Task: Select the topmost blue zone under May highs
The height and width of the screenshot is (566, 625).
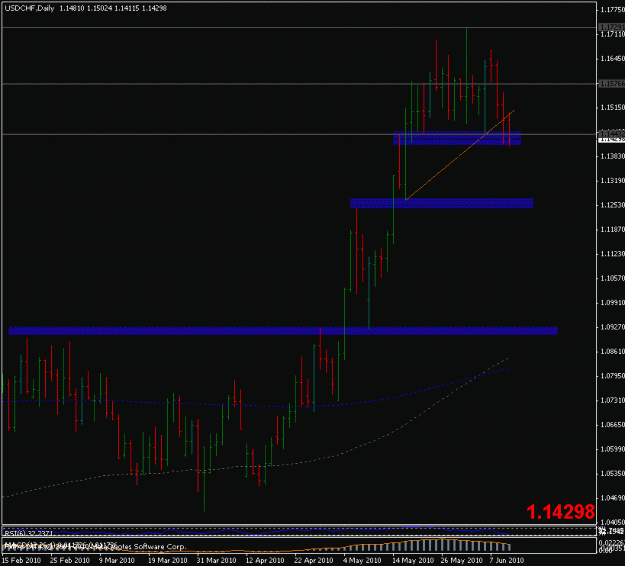Action: click(457, 138)
